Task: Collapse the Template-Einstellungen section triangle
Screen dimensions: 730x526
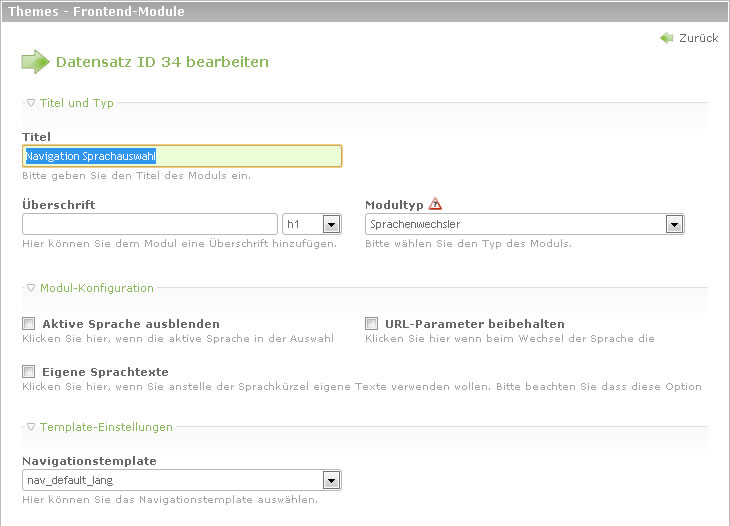Action: click(31, 427)
